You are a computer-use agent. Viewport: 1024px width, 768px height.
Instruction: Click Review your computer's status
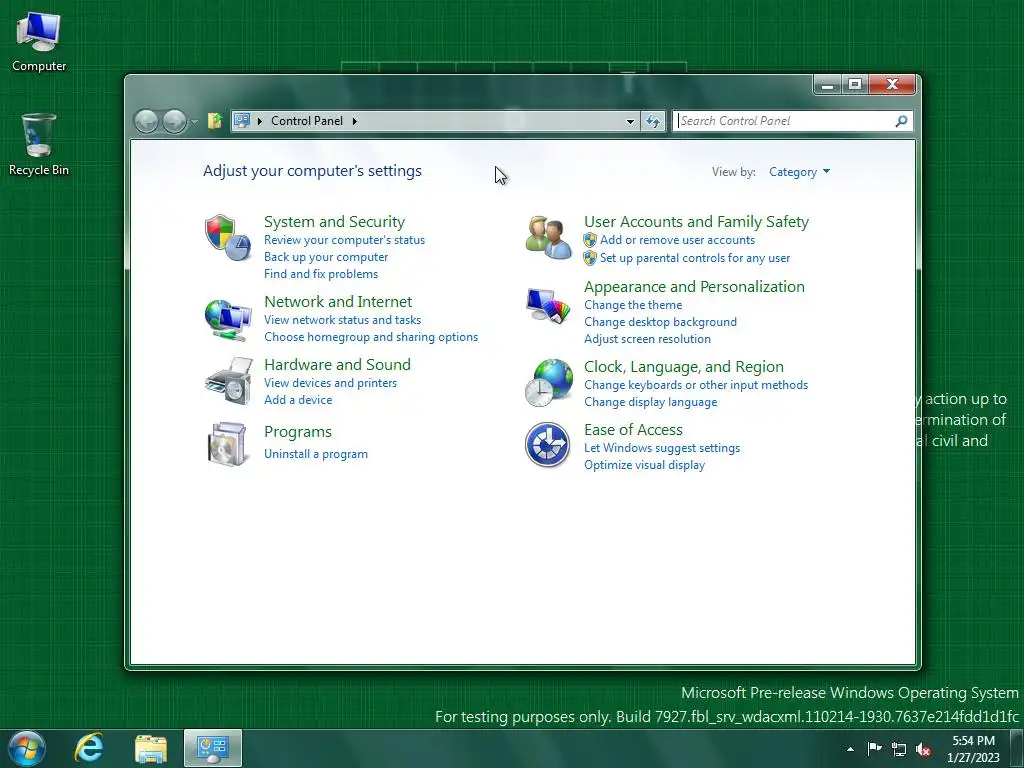click(344, 240)
